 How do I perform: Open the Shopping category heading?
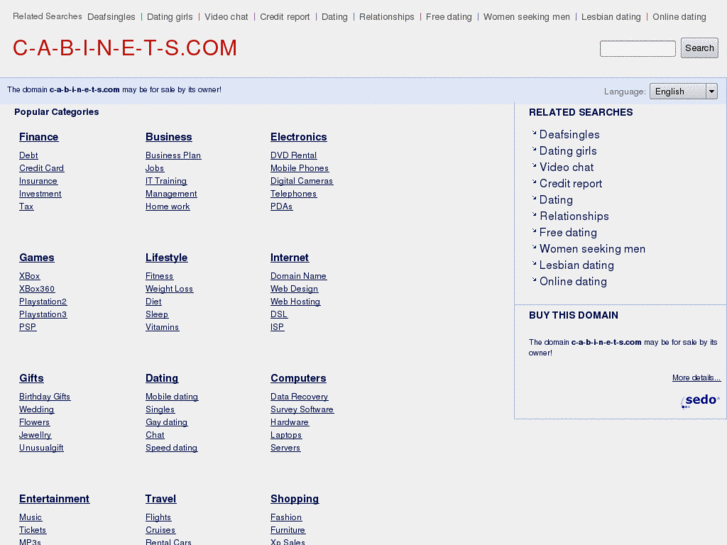pyautogui.click(x=294, y=499)
